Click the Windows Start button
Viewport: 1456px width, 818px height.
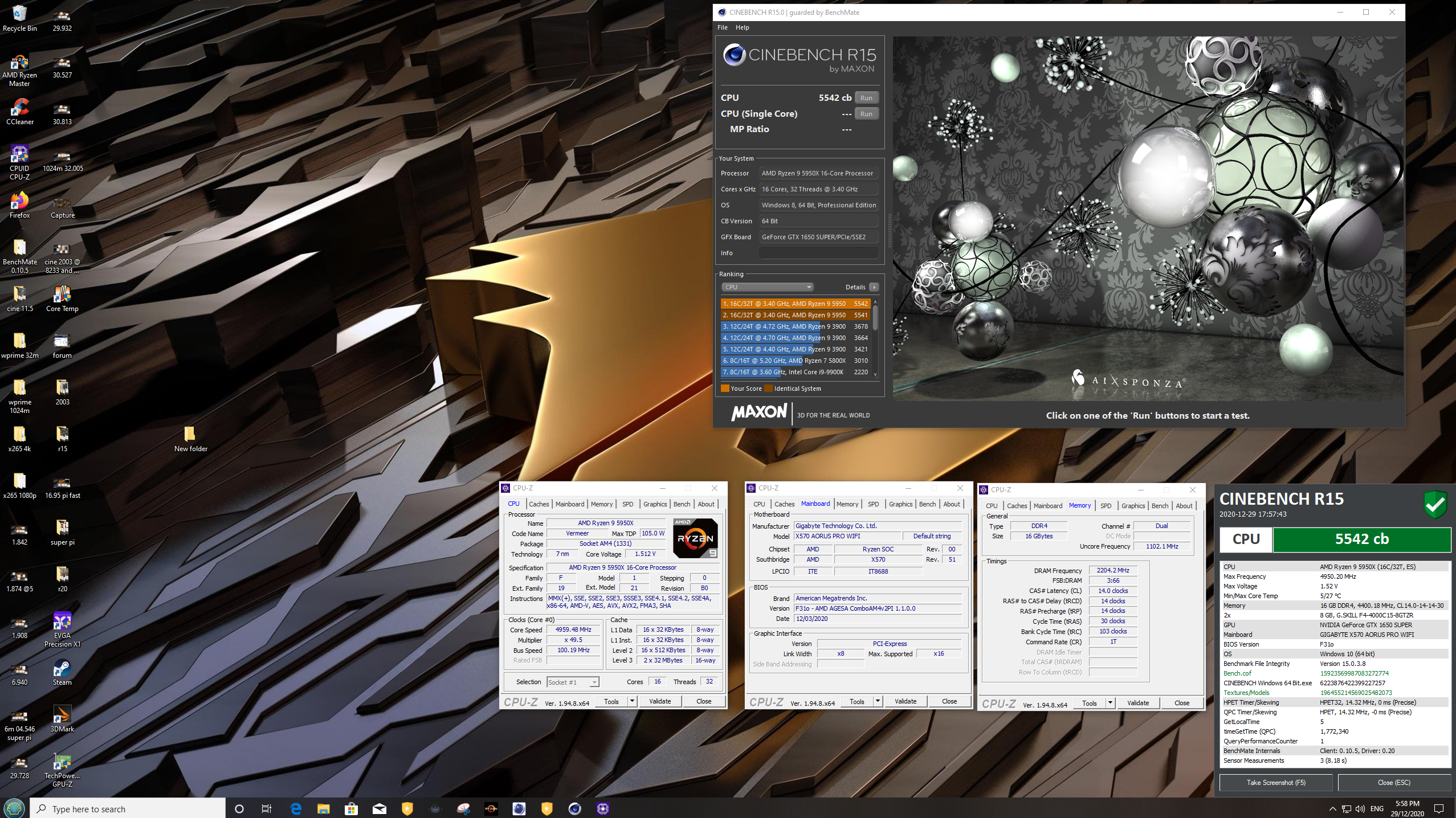click(14, 808)
